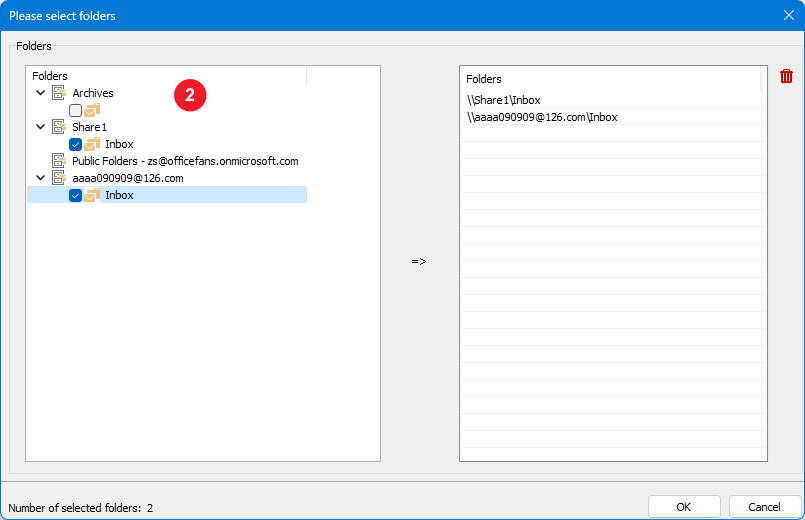Collapse the aaaa090909@126.com tree node

(41, 178)
